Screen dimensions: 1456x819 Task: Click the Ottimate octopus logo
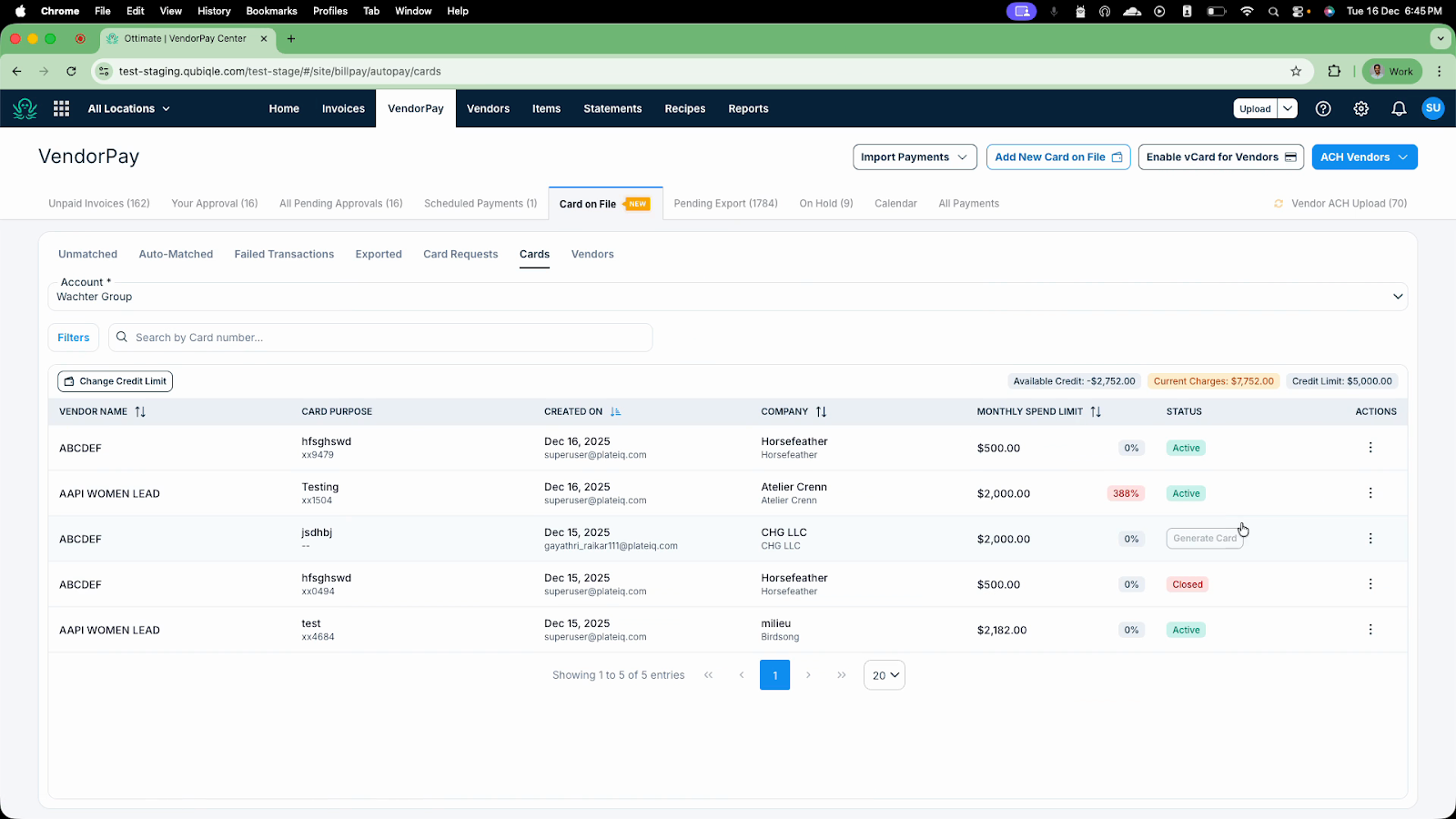point(25,108)
